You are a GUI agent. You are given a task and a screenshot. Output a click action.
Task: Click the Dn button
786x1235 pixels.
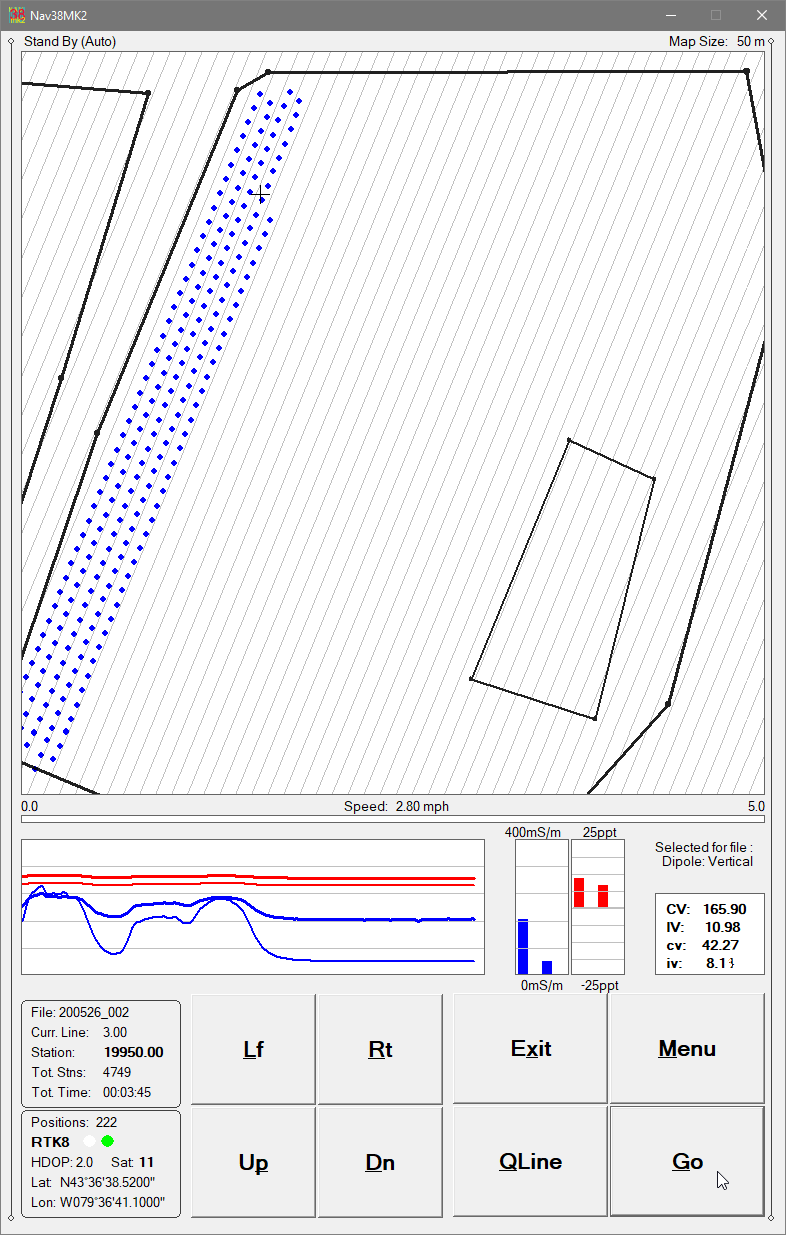click(380, 1162)
